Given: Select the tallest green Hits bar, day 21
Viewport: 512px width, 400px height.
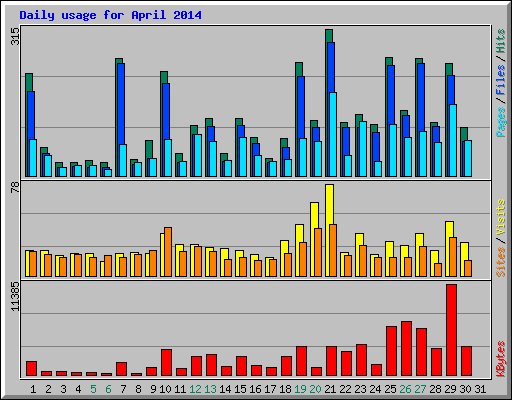Looking at the screenshot, I should 329,36.
